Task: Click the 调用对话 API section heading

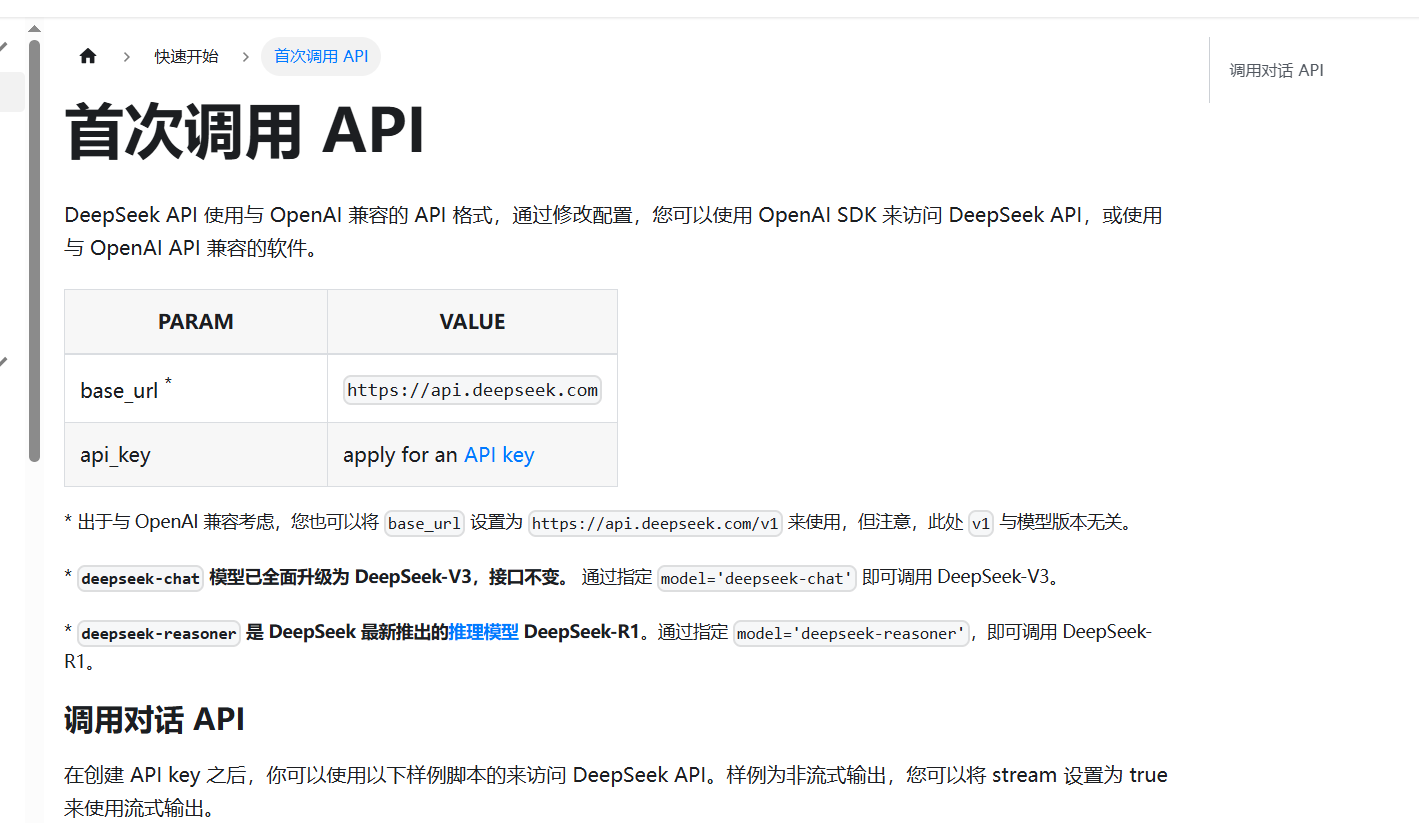Action: (154, 720)
